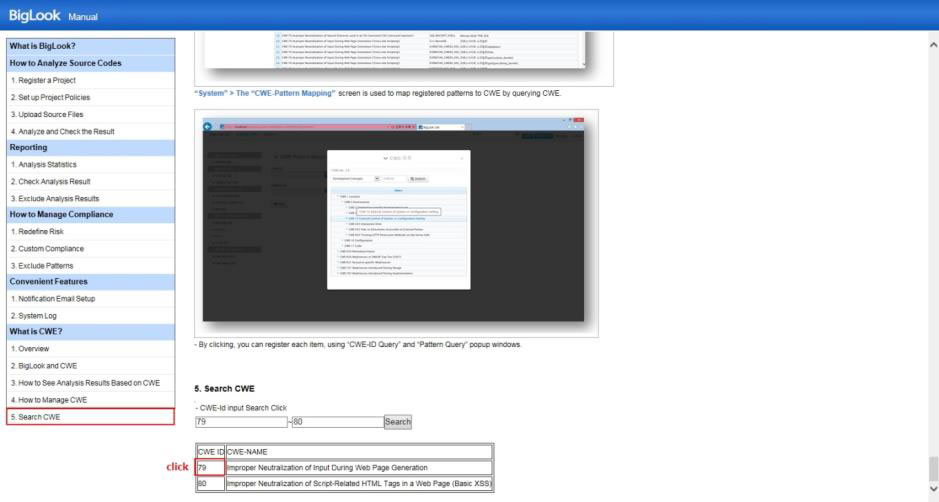Click the second CWE-Id input containing 80
This screenshot has width=939, height=502.
(338, 422)
